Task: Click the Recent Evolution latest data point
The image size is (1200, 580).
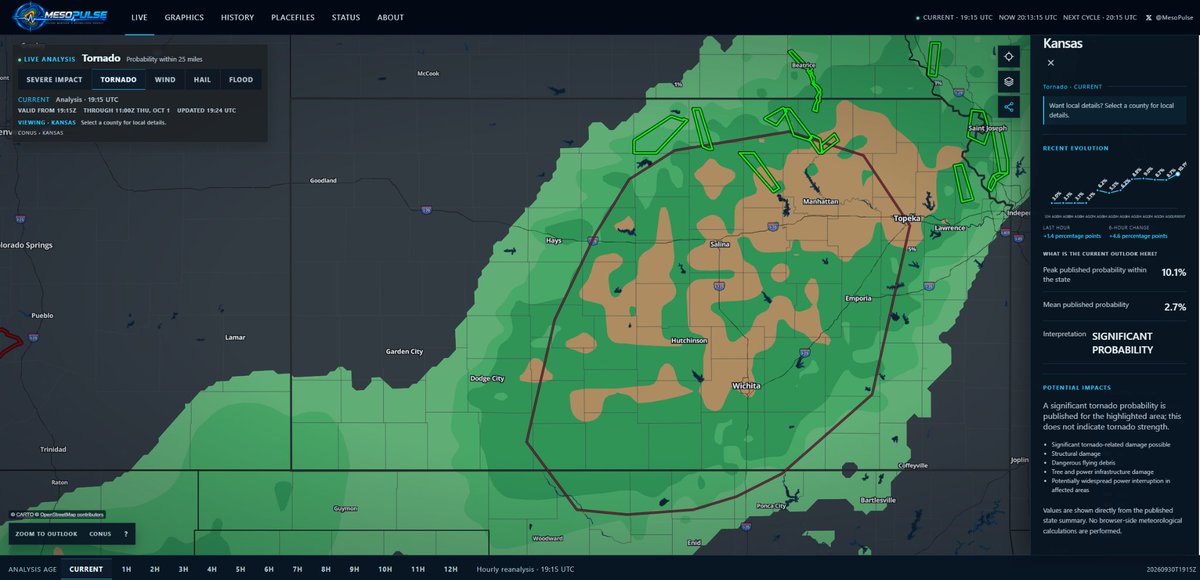Action: pos(1180,172)
